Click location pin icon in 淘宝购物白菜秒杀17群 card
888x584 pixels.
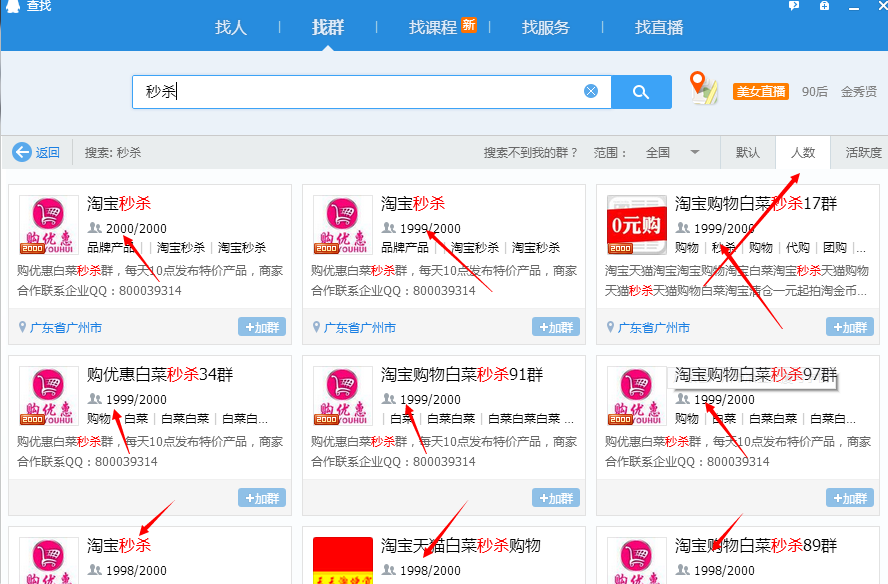pyautogui.click(x=610, y=327)
